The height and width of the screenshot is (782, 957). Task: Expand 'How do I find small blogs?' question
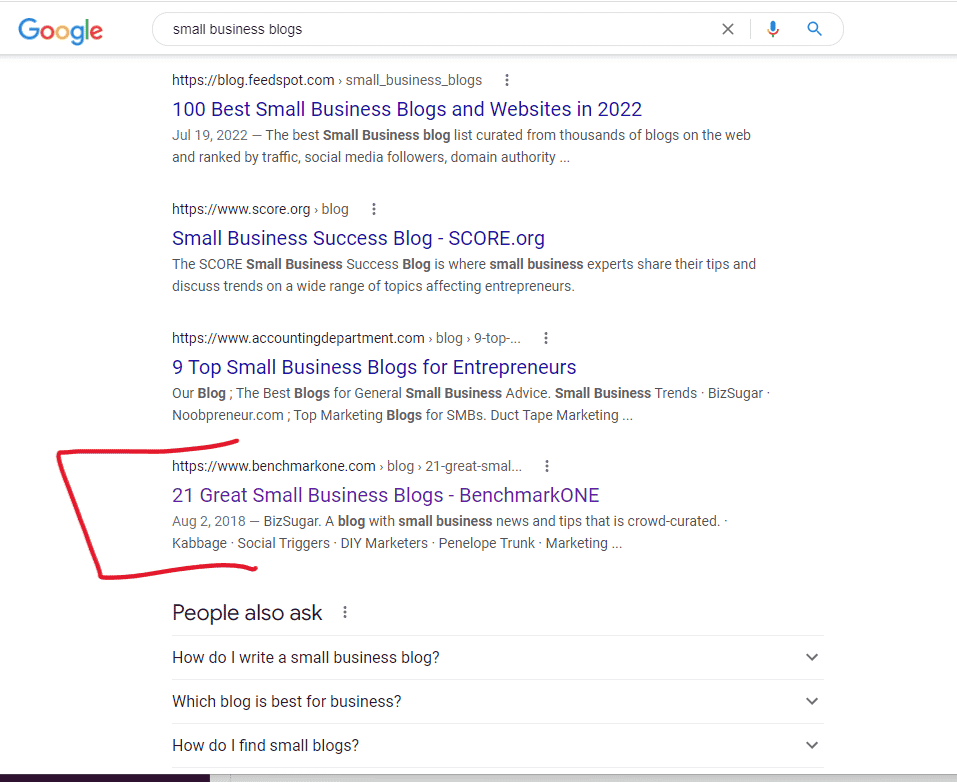point(498,745)
